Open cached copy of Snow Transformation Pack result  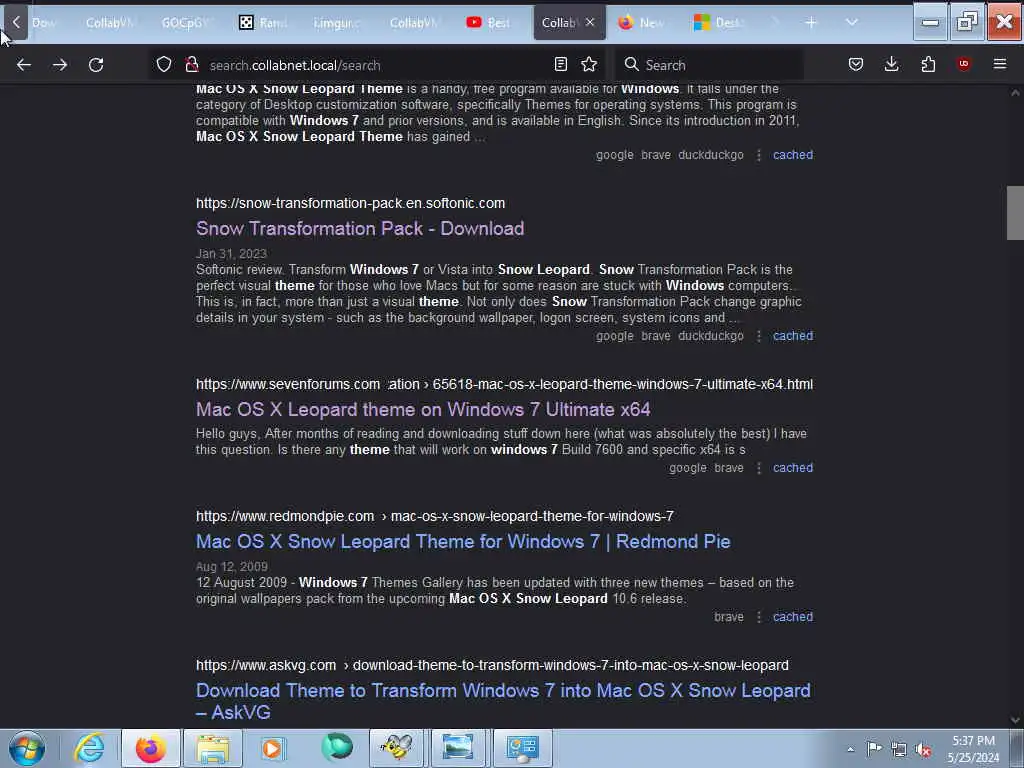[x=793, y=336]
